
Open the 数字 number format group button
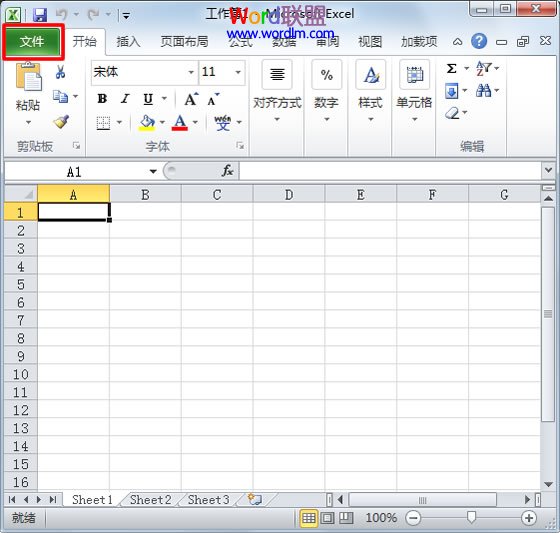point(326,91)
